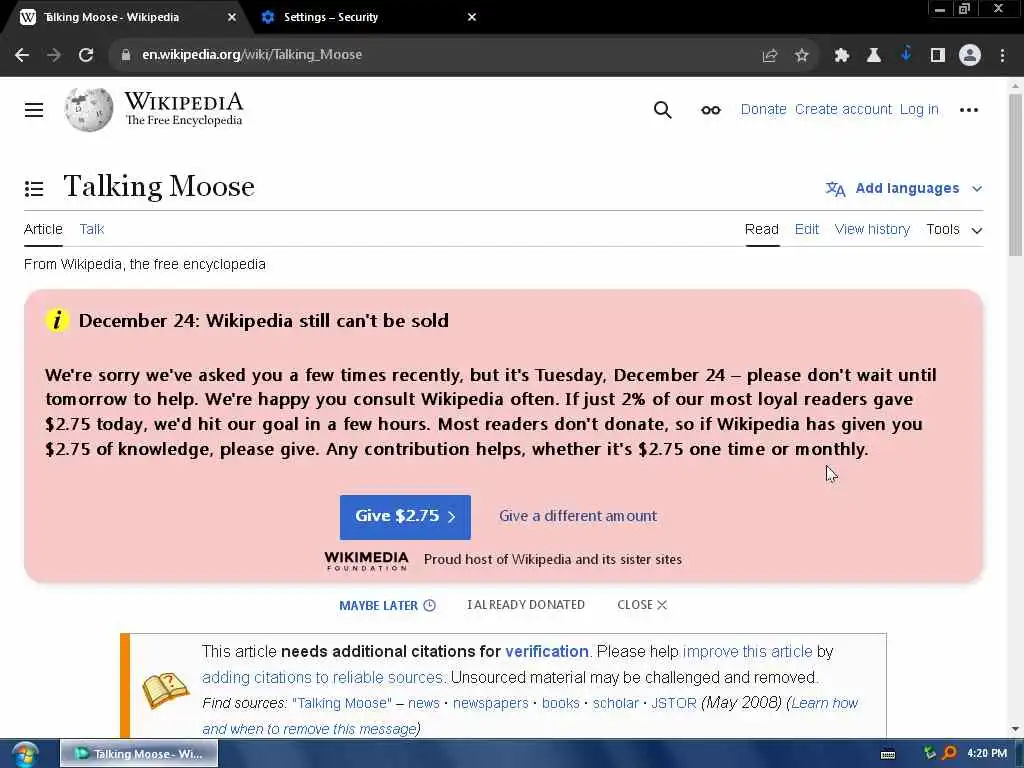The image size is (1024, 768).
Task: Close the Talking Moose browser tab
Action: [232, 17]
